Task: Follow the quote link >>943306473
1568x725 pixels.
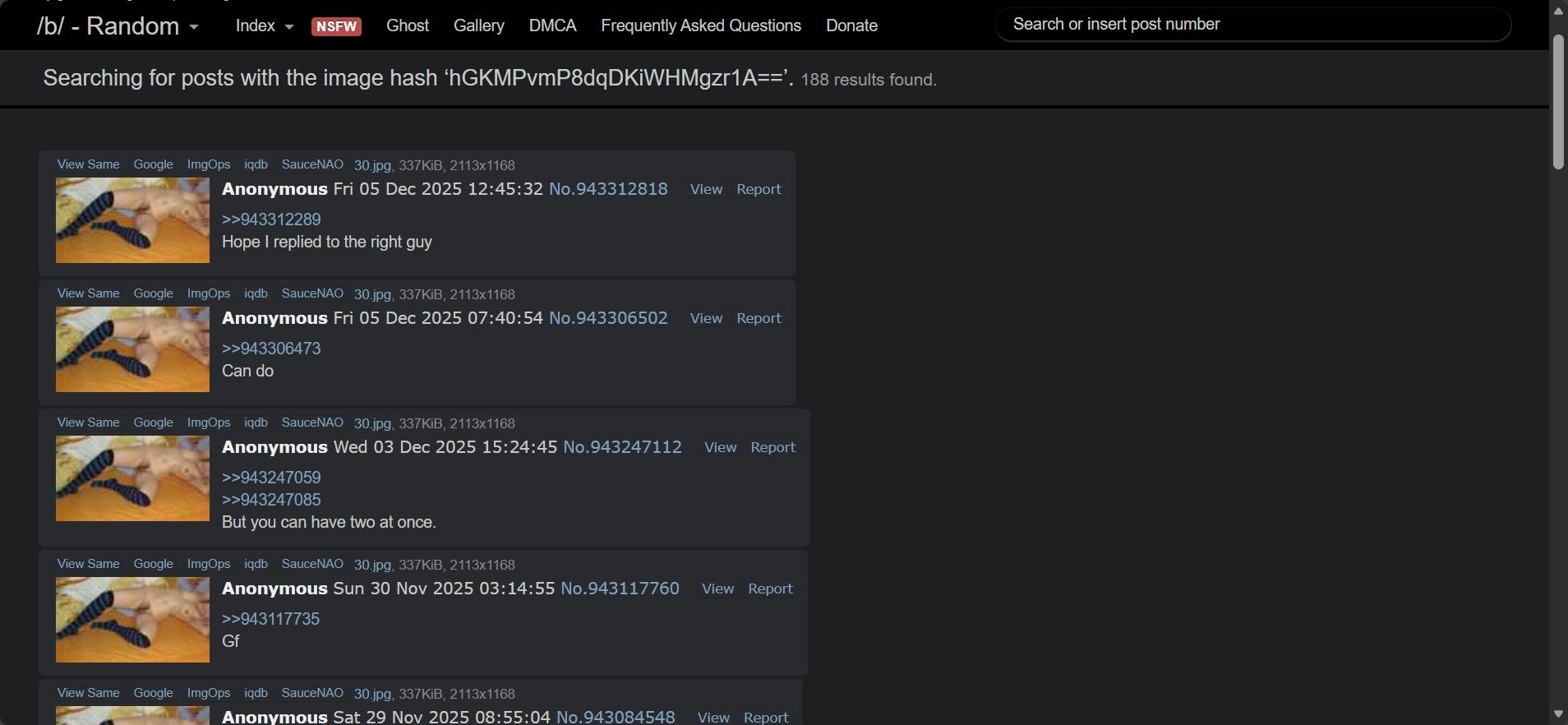Action: pos(271,349)
